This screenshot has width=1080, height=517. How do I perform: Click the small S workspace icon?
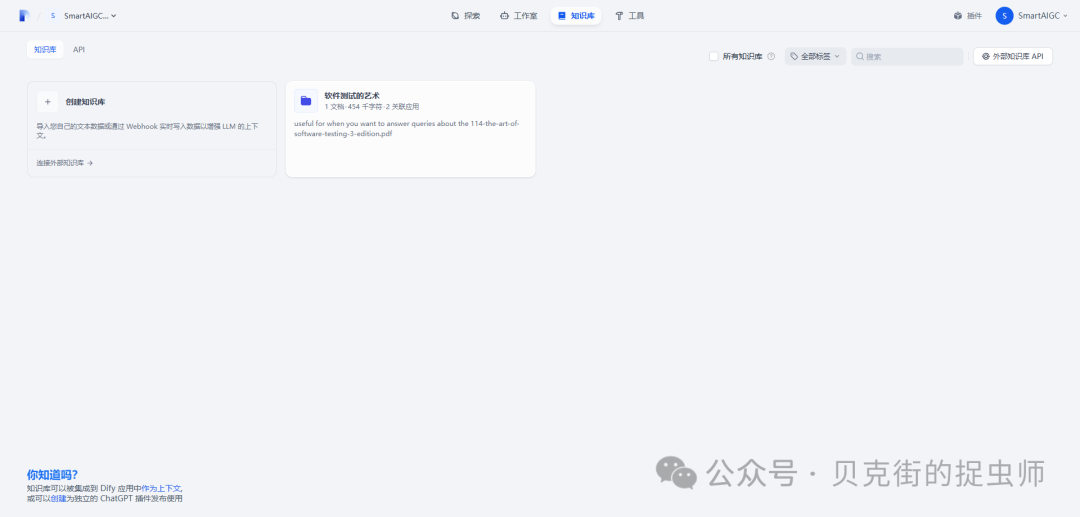pos(53,15)
